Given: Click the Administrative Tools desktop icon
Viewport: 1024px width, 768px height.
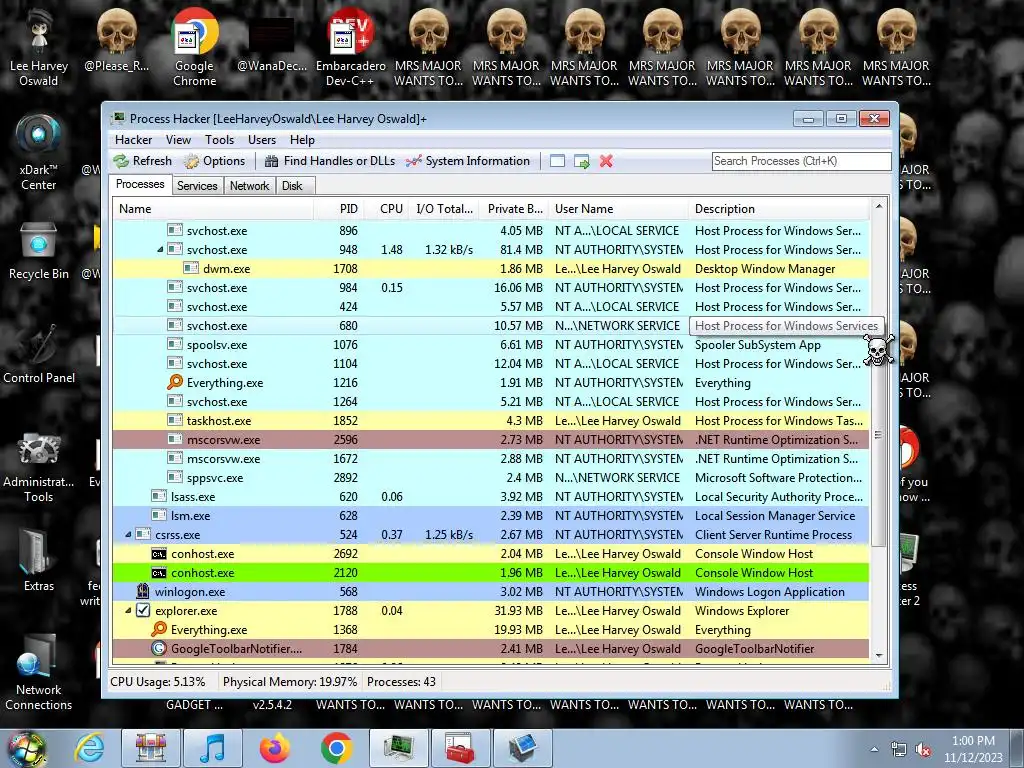Looking at the screenshot, I should [x=39, y=467].
